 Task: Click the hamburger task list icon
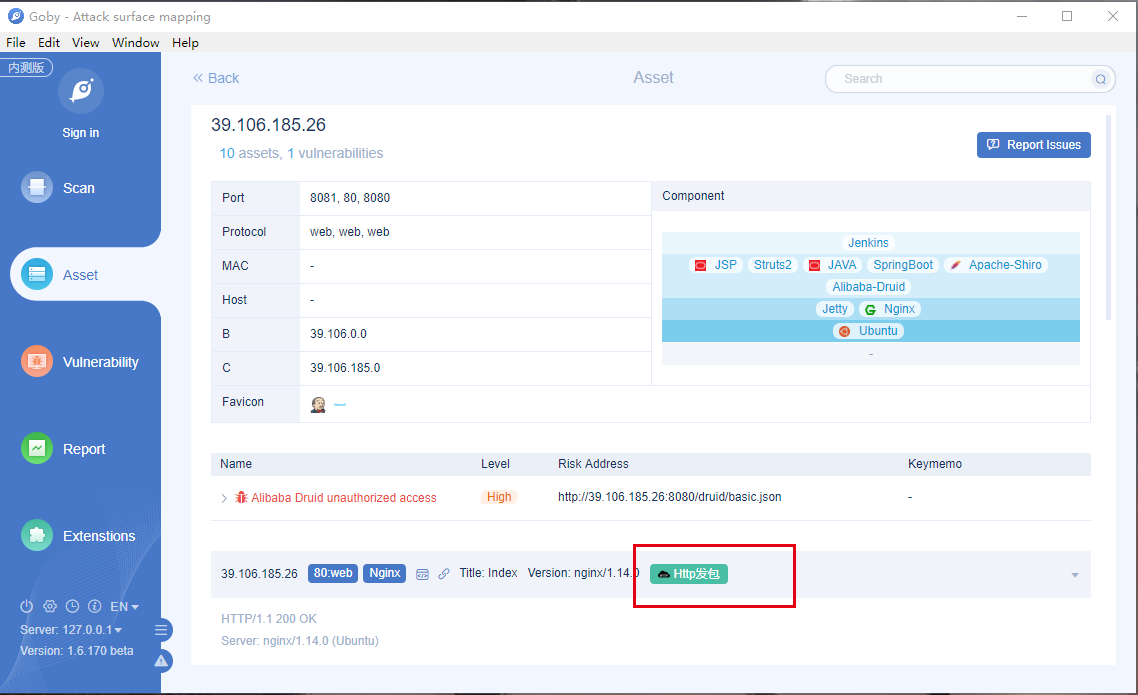pos(162,630)
